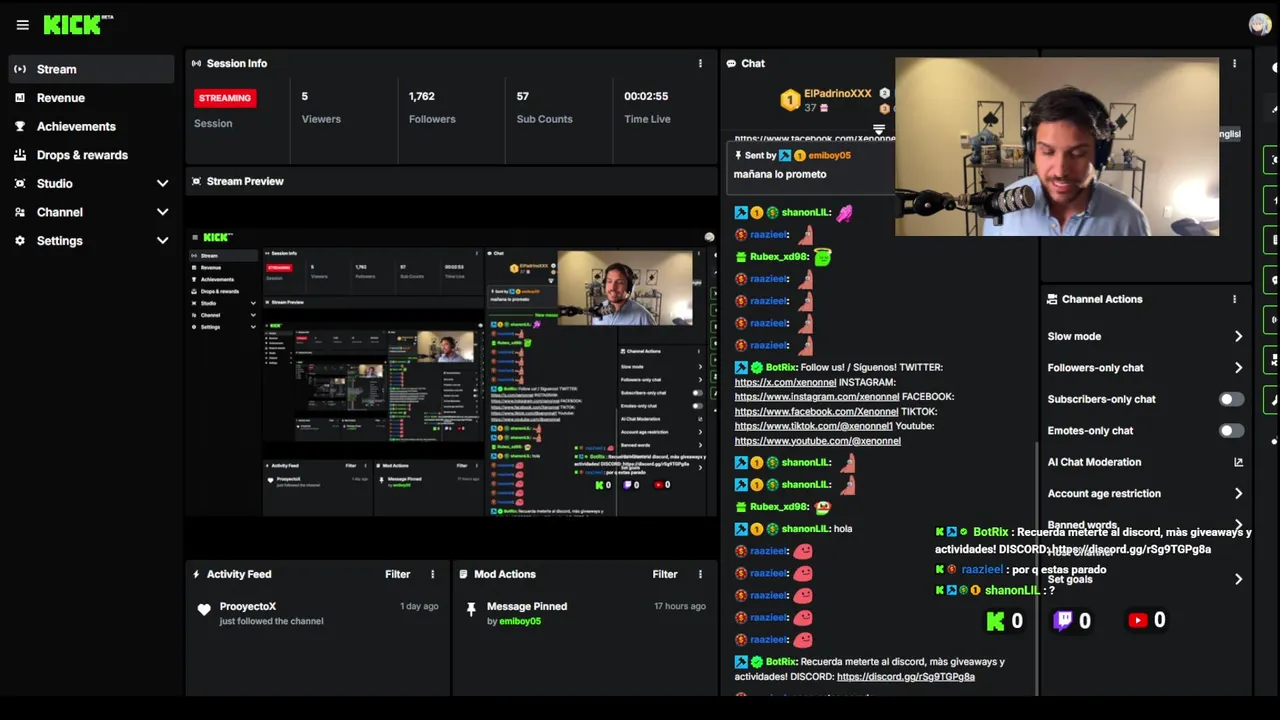Click the gold rank 1 badge by ElPadrinoXXX
Screen dimensions: 1280x720
[790, 100]
